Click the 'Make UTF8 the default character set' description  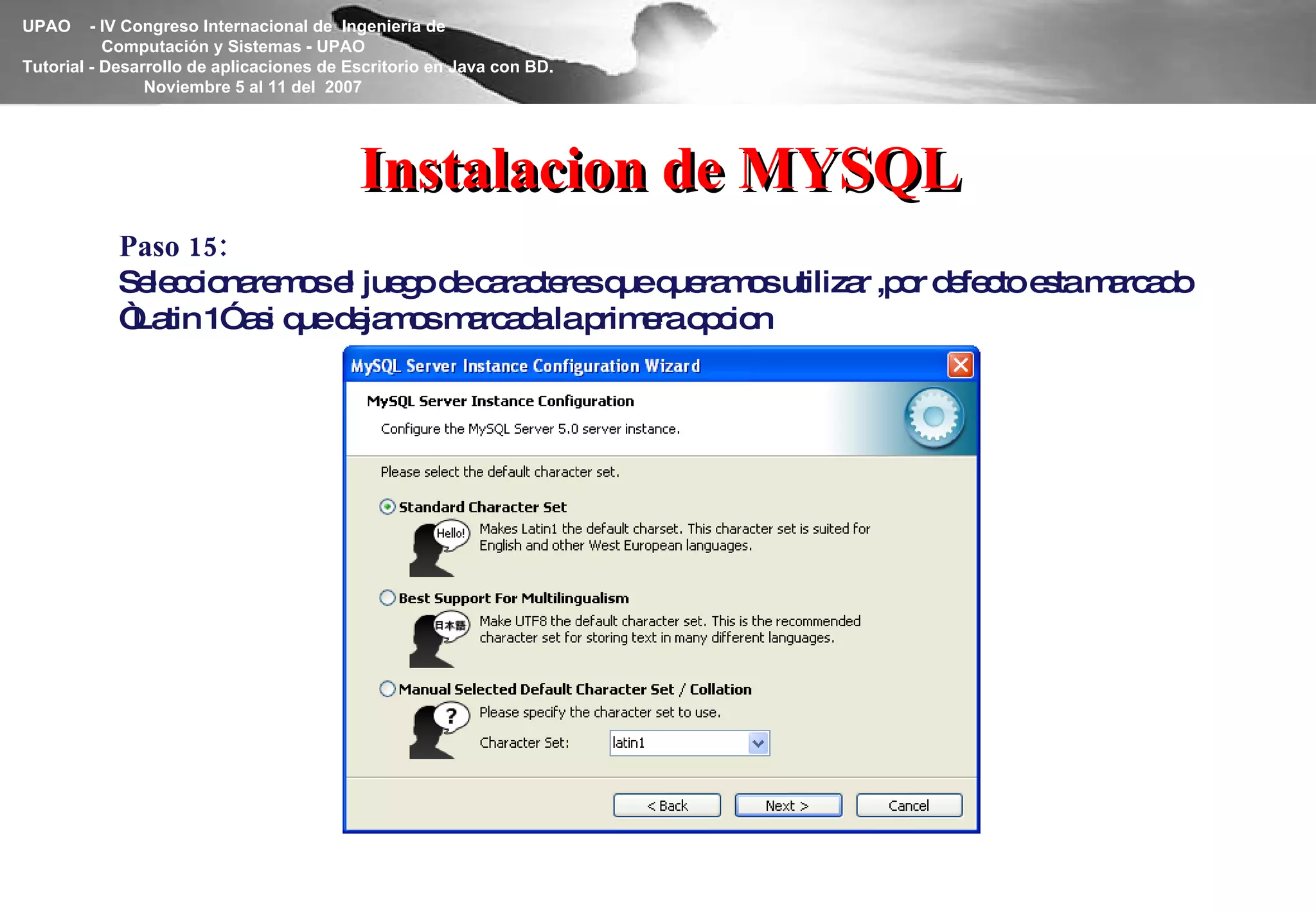pos(670,630)
